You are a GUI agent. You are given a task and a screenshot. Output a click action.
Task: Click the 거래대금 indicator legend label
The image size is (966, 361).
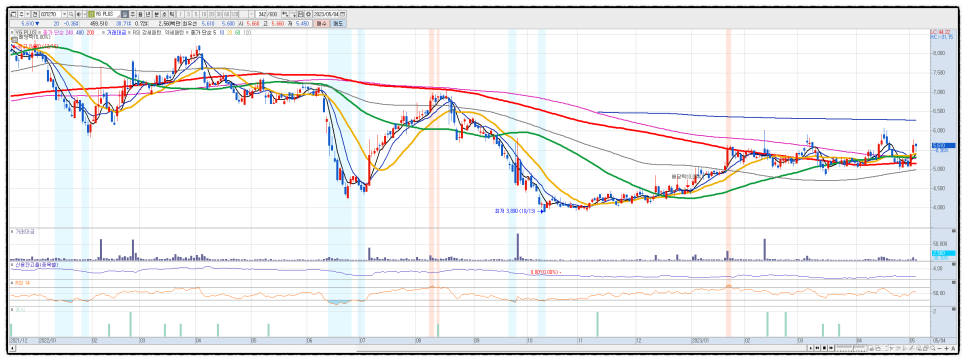[115, 32]
